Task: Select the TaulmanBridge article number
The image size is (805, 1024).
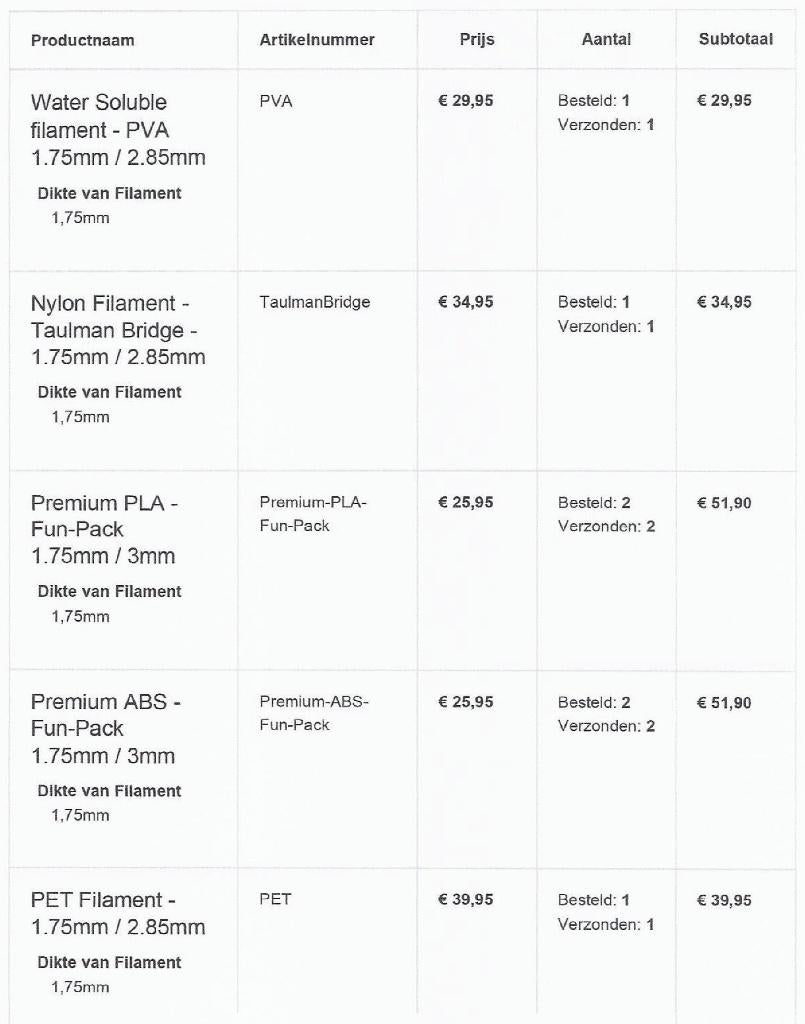Action: (x=315, y=302)
